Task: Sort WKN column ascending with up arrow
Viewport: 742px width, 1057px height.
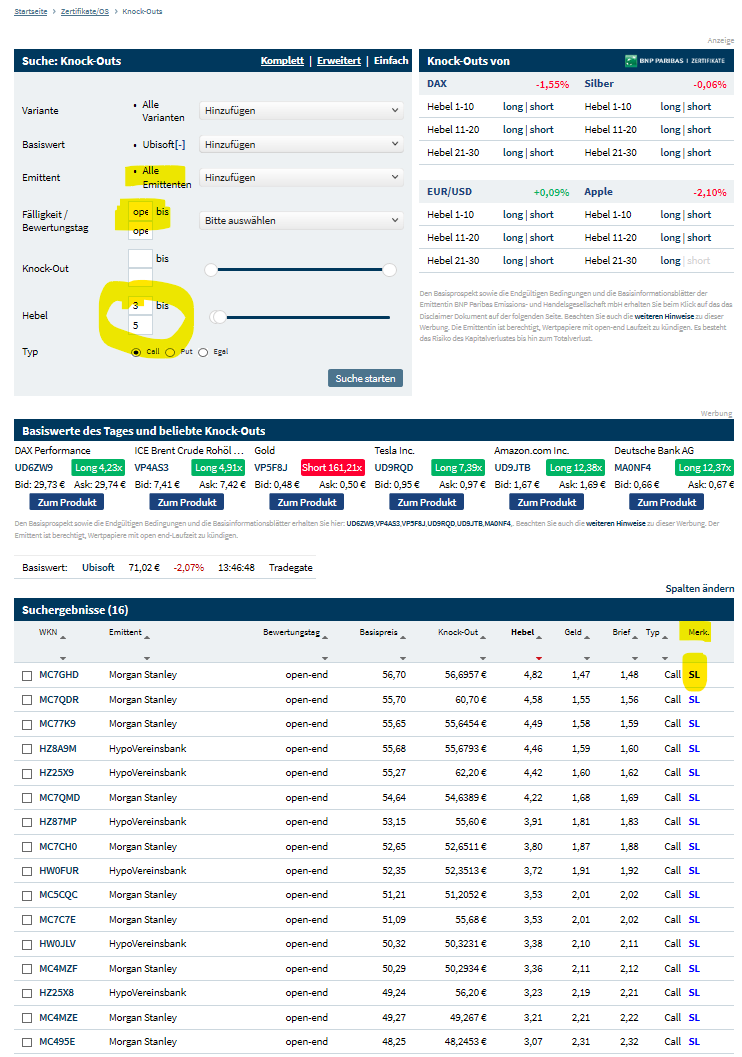Action: 63,637
